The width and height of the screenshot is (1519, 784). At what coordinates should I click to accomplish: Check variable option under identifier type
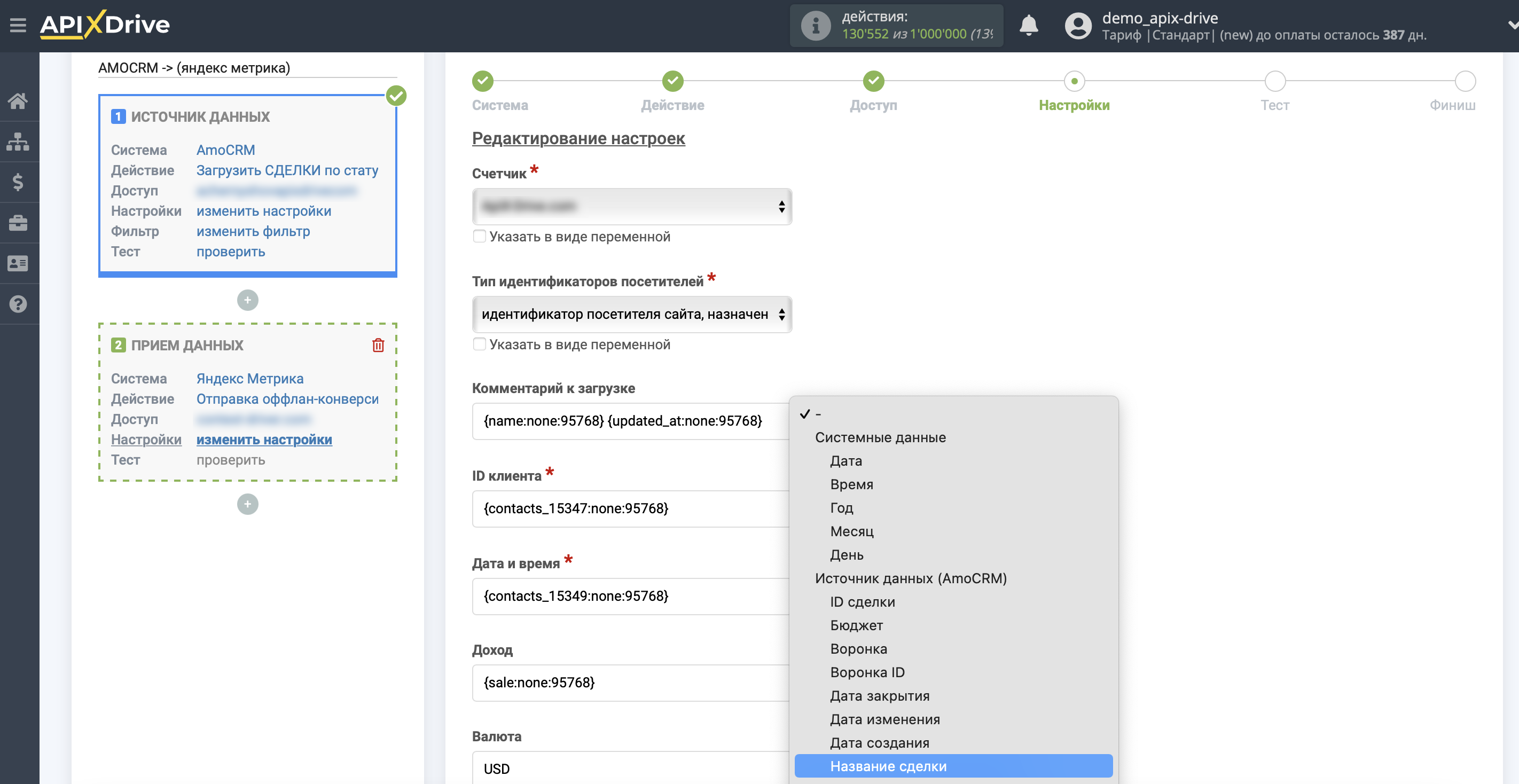[480, 344]
